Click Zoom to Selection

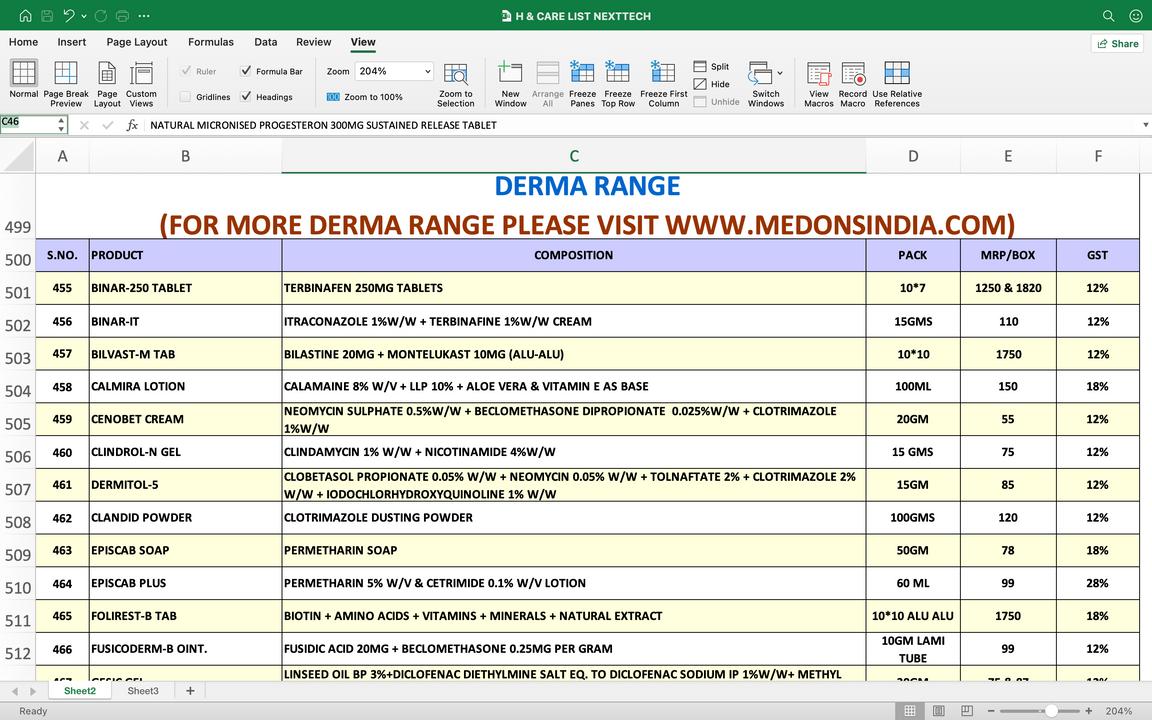(456, 84)
